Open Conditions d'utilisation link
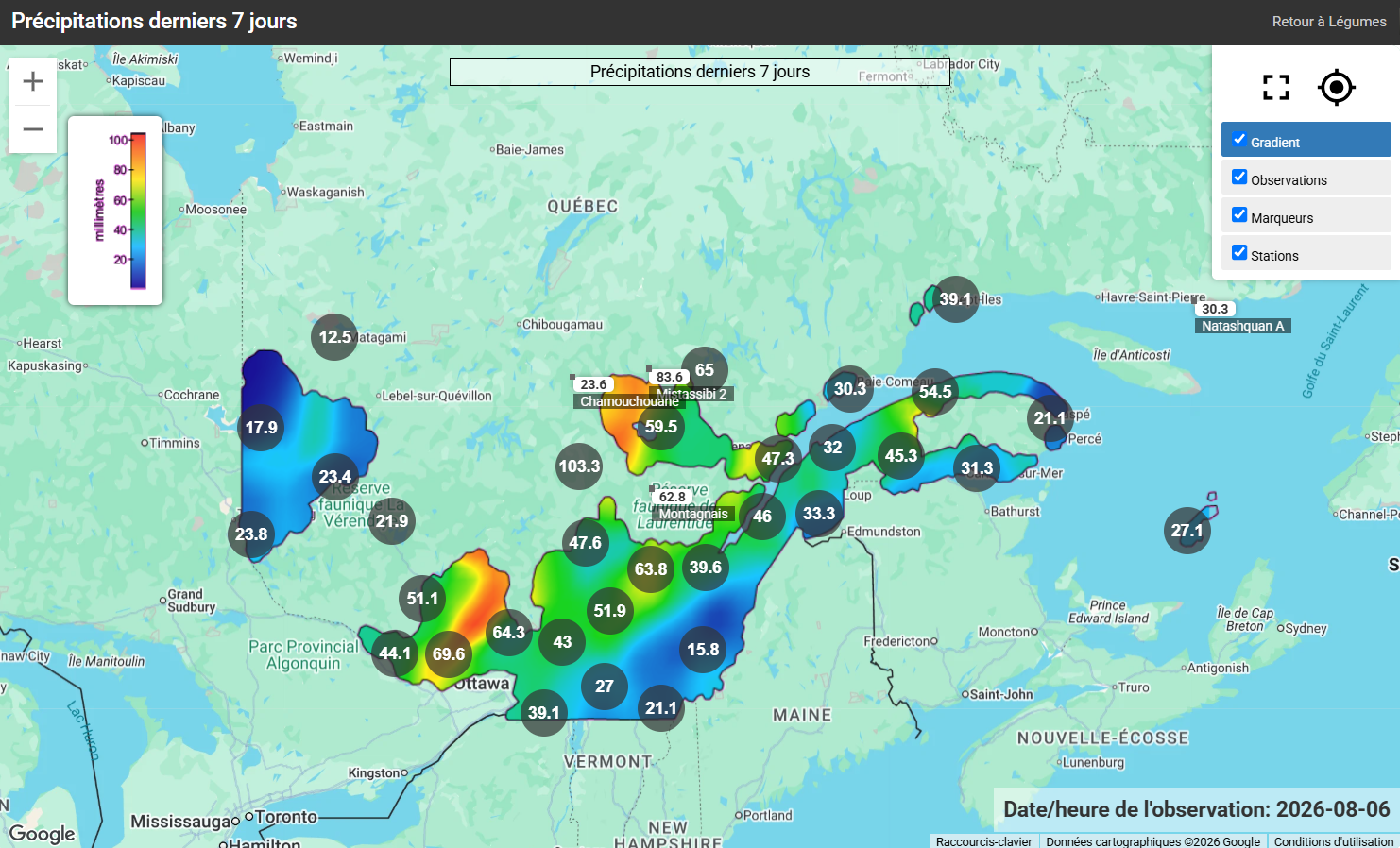The height and width of the screenshot is (848, 1400). click(x=1334, y=841)
